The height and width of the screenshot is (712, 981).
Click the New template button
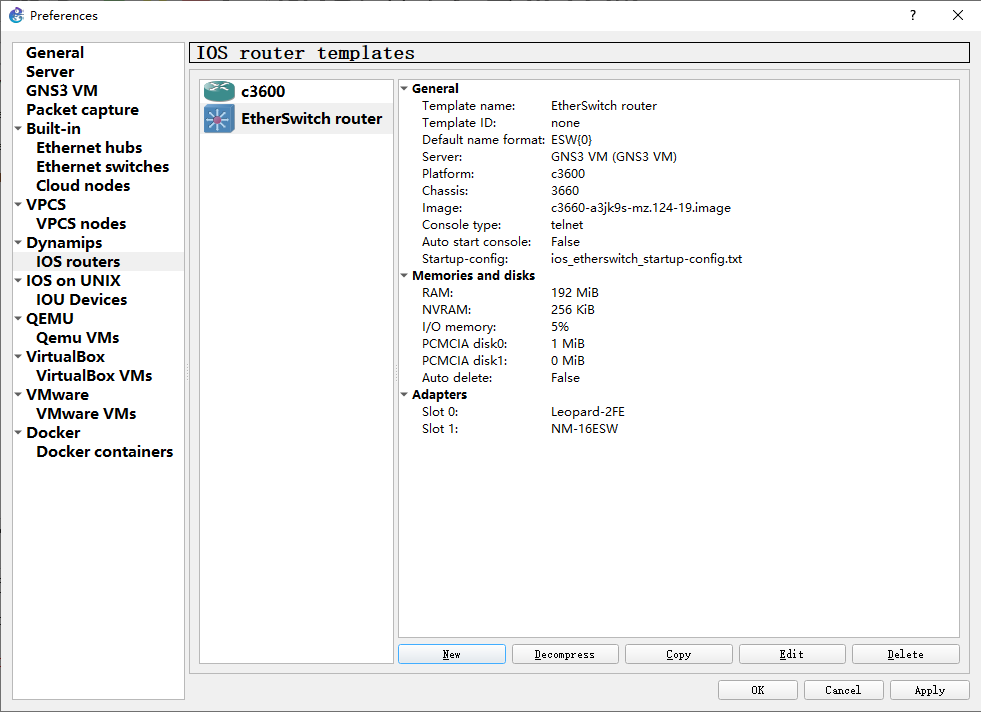click(x=452, y=654)
